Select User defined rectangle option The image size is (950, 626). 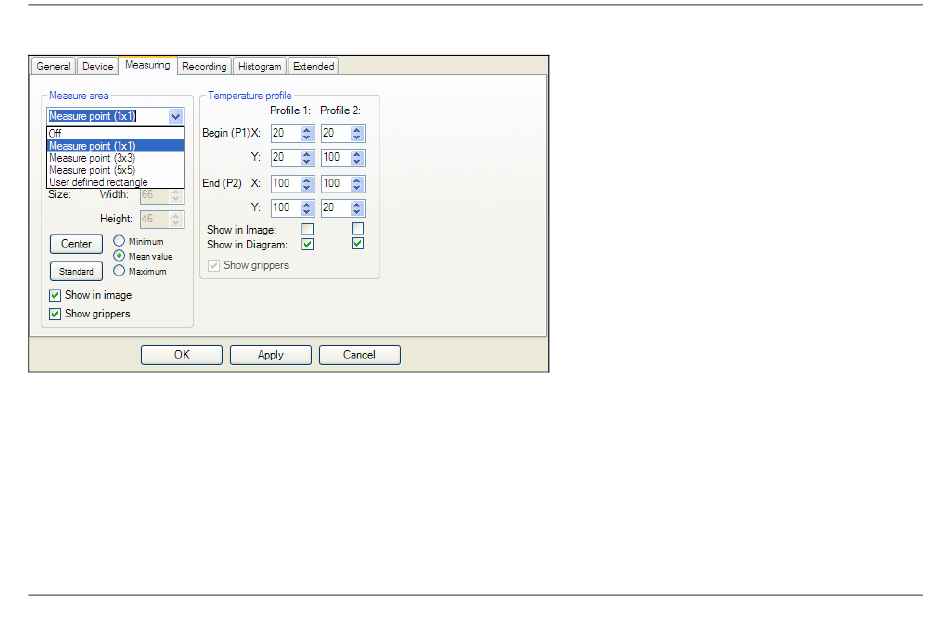pos(98,182)
